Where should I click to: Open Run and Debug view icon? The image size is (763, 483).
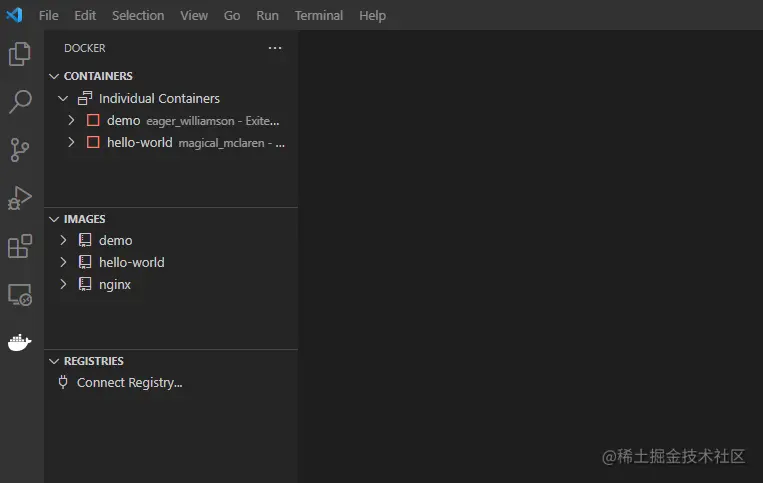[19, 198]
